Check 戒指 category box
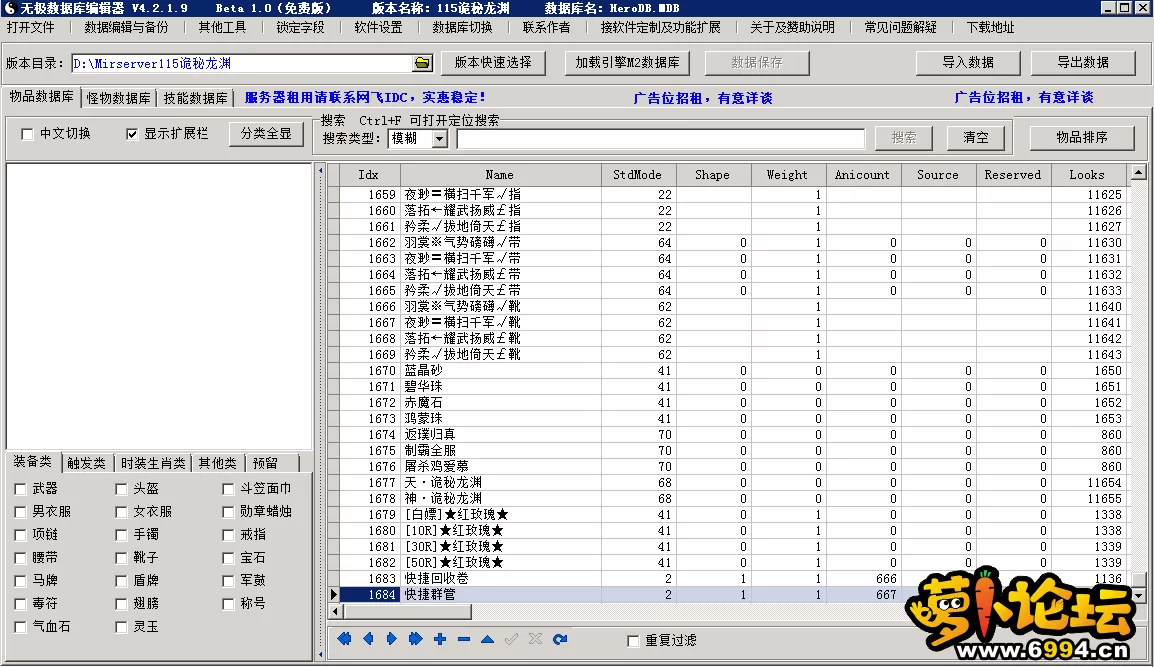The width and height of the screenshot is (1154, 667). click(x=228, y=534)
